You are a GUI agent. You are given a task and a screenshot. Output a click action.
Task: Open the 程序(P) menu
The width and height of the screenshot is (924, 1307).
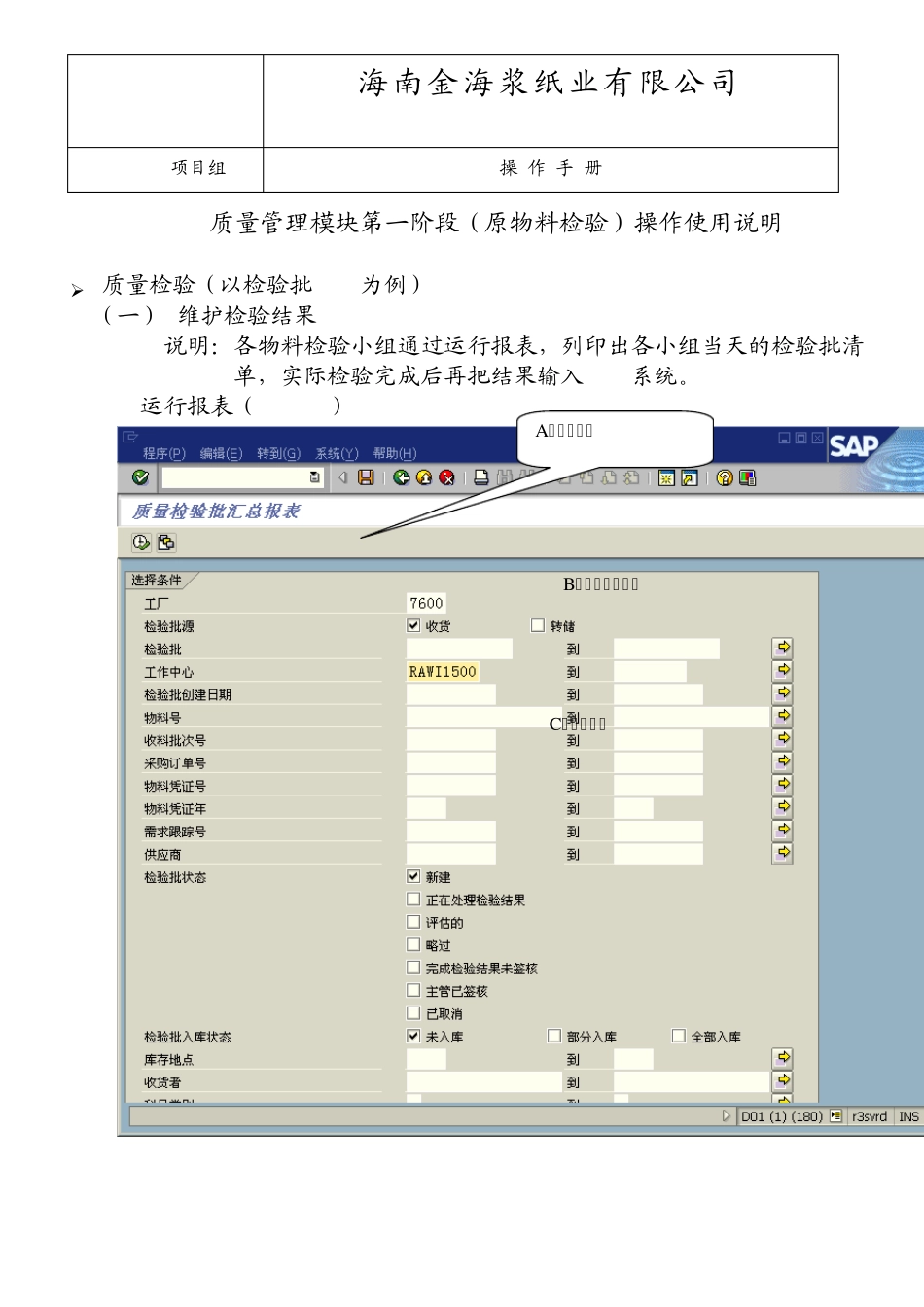click(x=163, y=454)
